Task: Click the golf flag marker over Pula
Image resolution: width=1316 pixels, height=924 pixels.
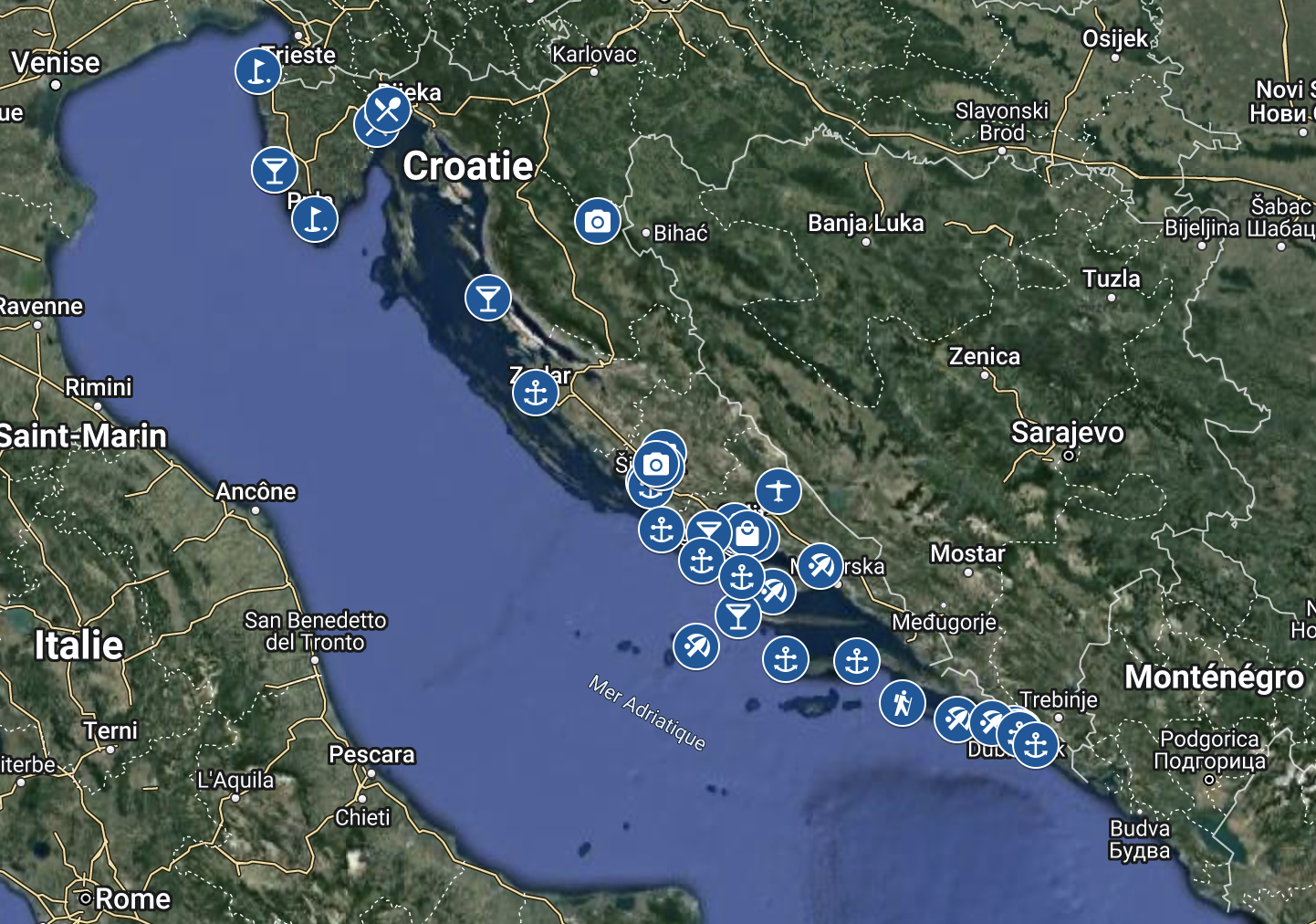Action: 315,219
